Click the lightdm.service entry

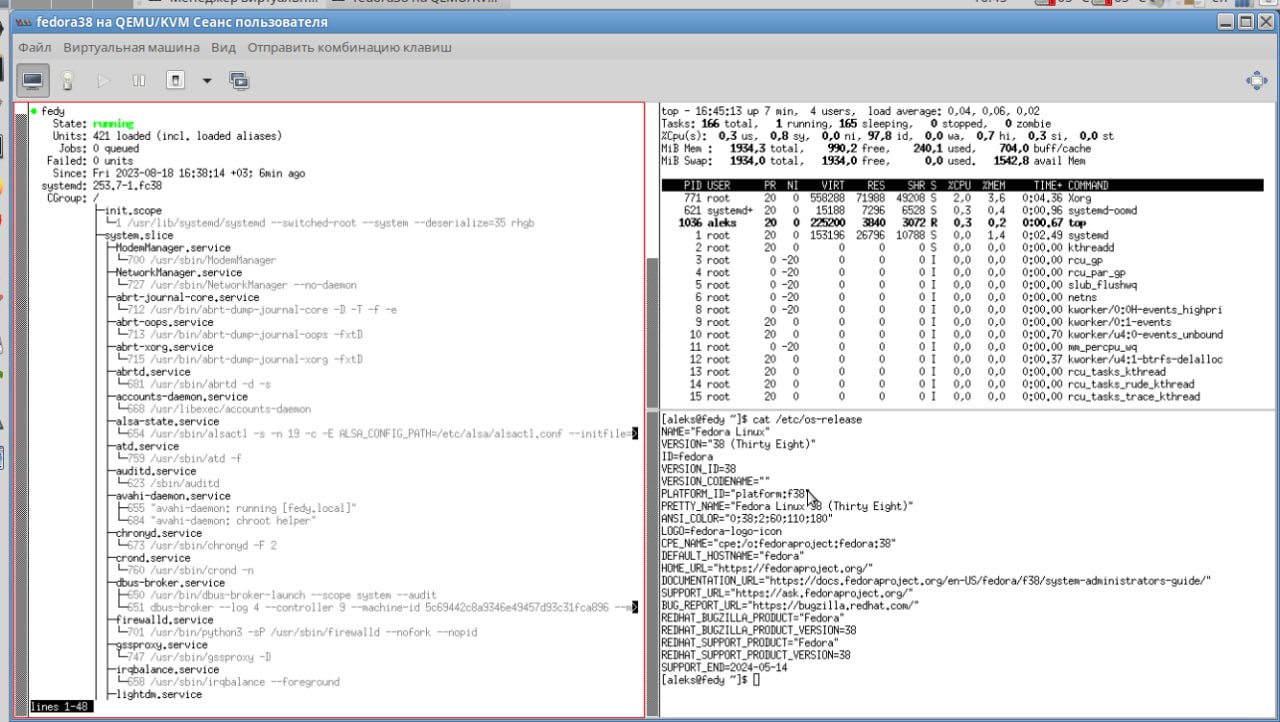[160, 695]
